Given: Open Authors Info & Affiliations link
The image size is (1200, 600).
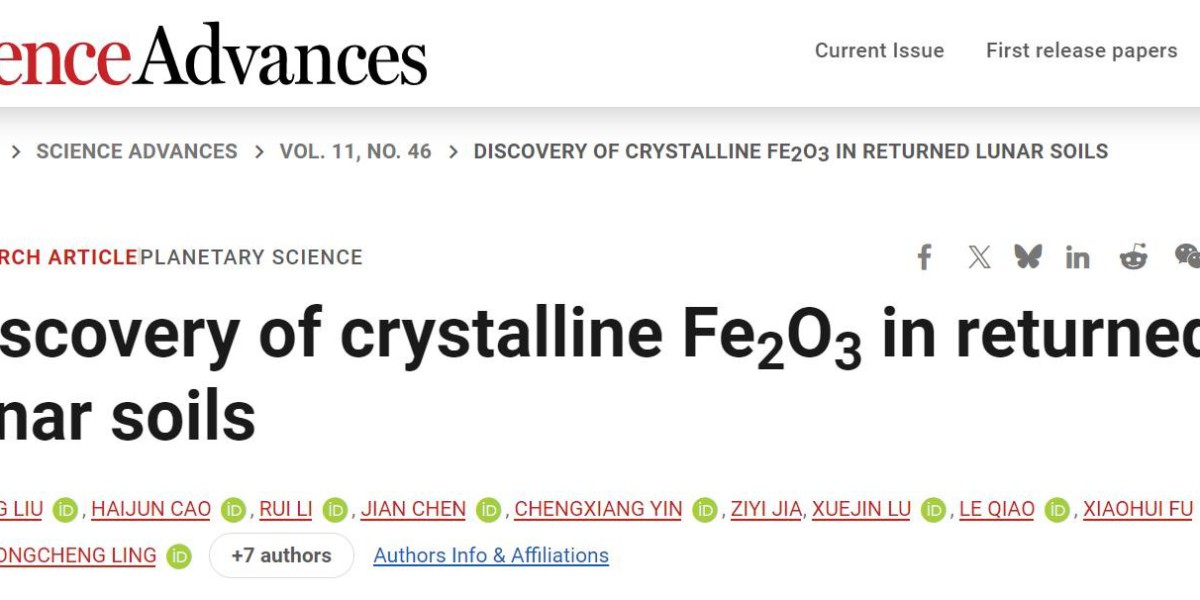Looking at the screenshot, I should pos(491,555).
